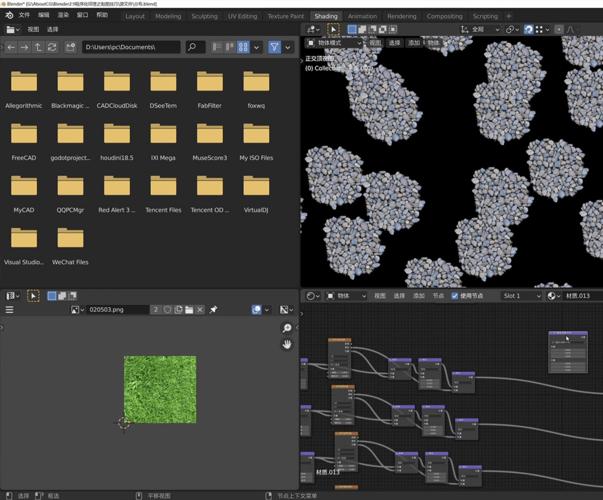603x500 pixels.
Task: Click 视图 in the file browser header
Action: click(x=33, y=29)
